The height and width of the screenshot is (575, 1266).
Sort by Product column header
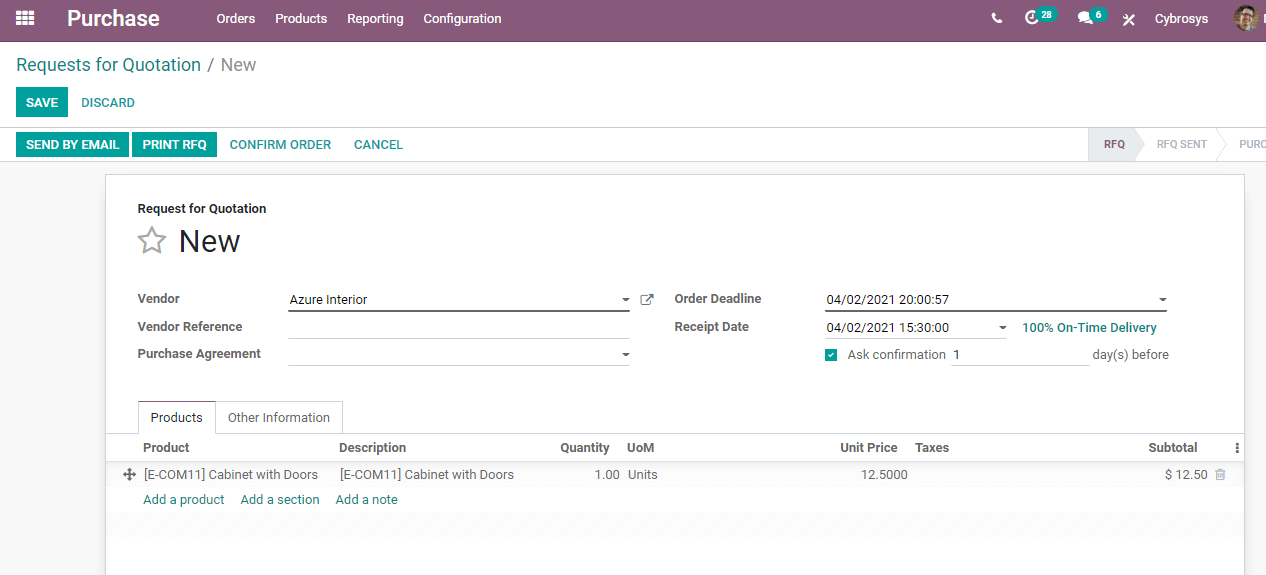click(x=166, y=448)
